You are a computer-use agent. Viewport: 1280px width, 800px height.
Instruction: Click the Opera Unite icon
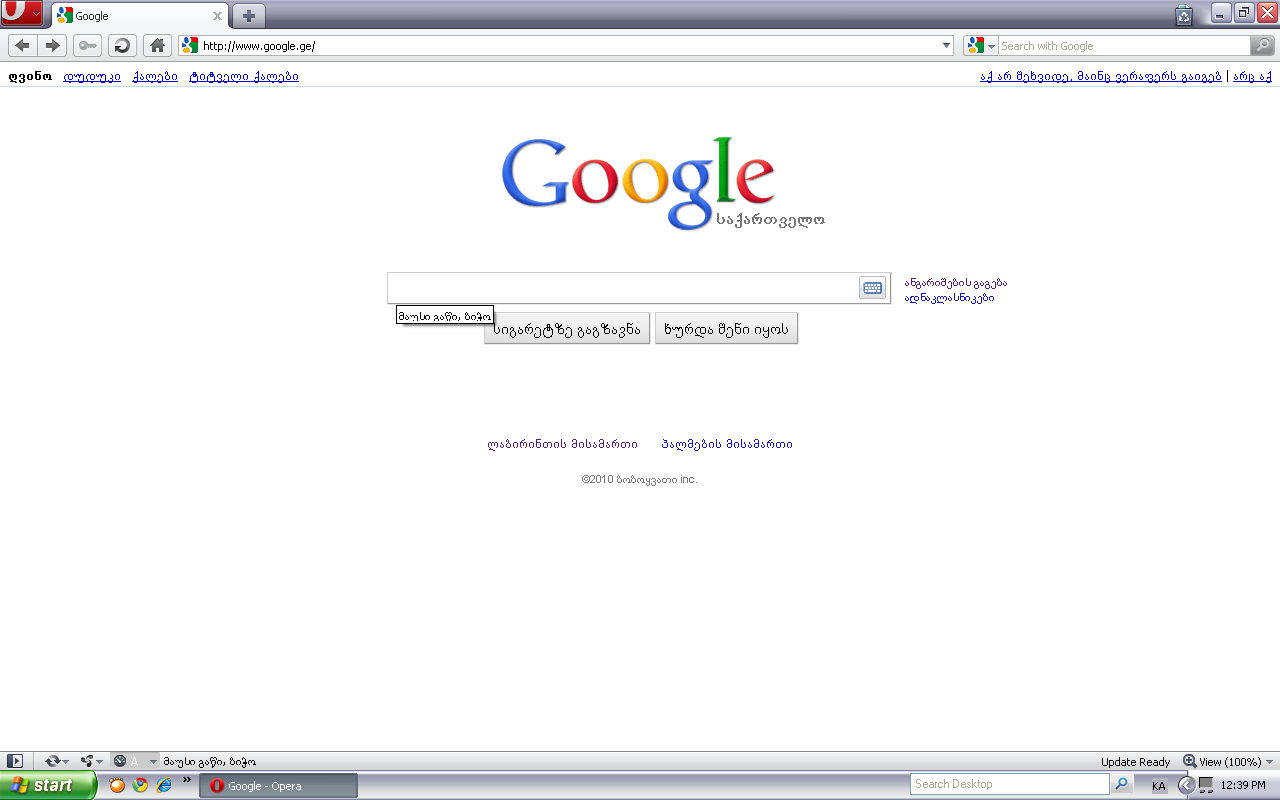coord(87,761)
